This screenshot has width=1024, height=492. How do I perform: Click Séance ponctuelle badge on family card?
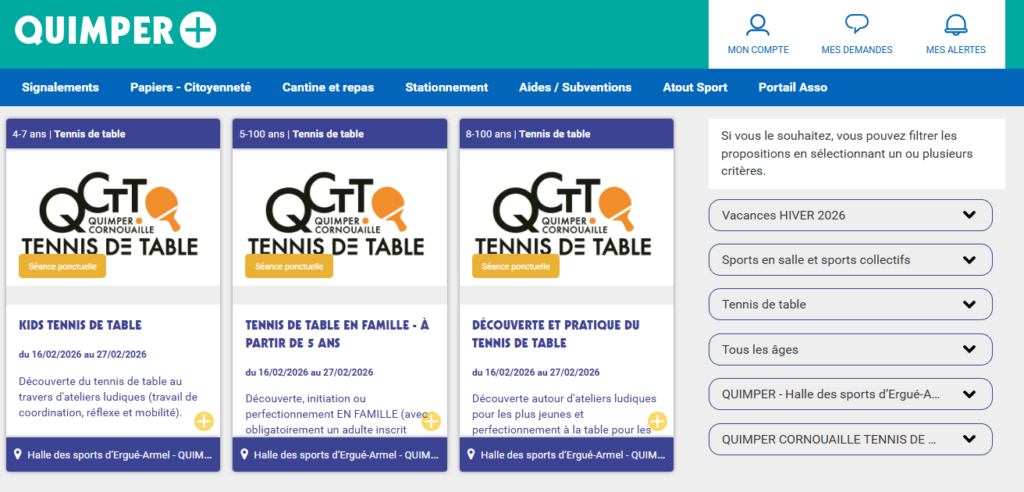tap(288, 266)
